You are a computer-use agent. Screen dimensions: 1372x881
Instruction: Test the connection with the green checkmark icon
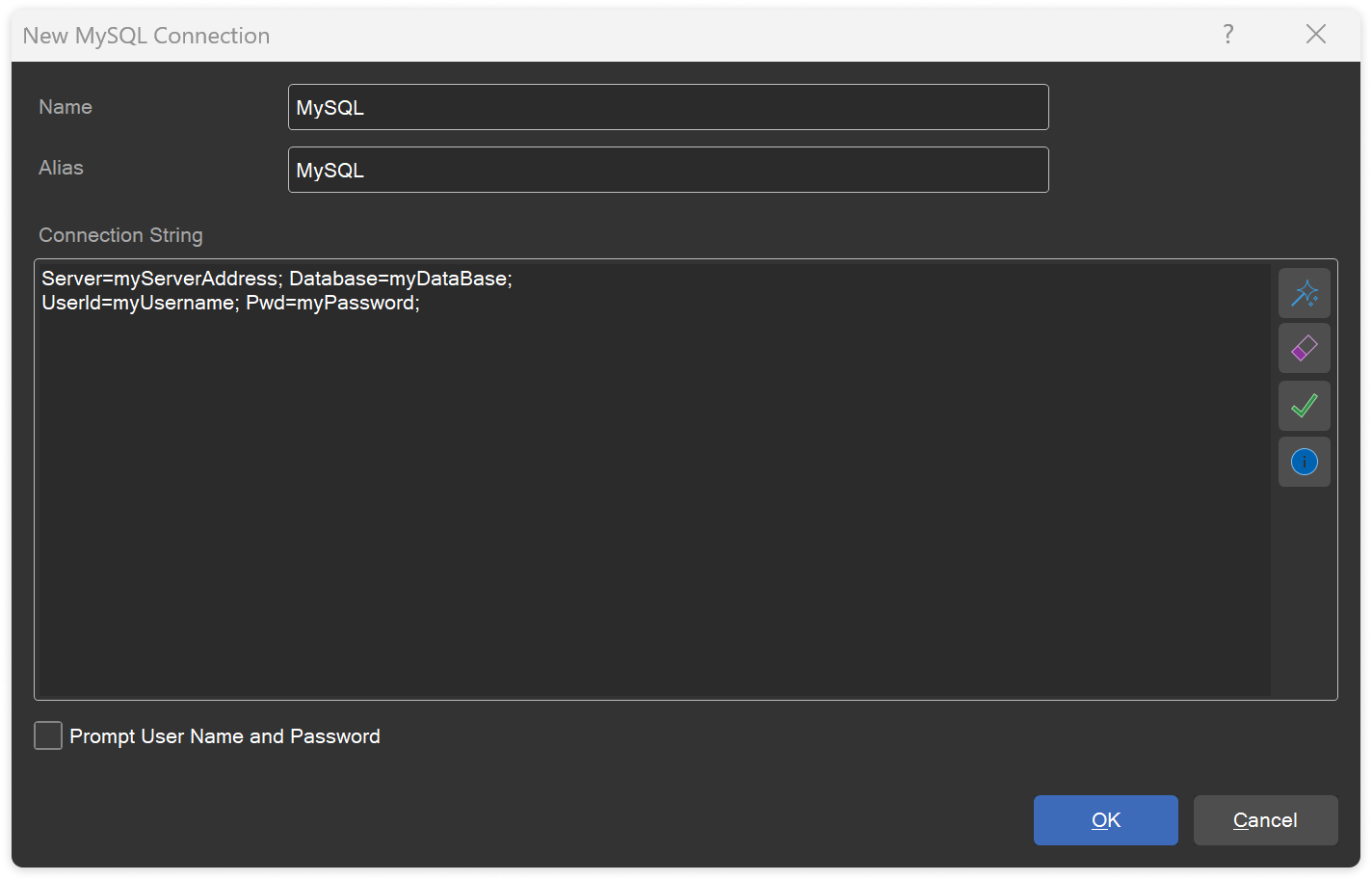[1305, 406]
